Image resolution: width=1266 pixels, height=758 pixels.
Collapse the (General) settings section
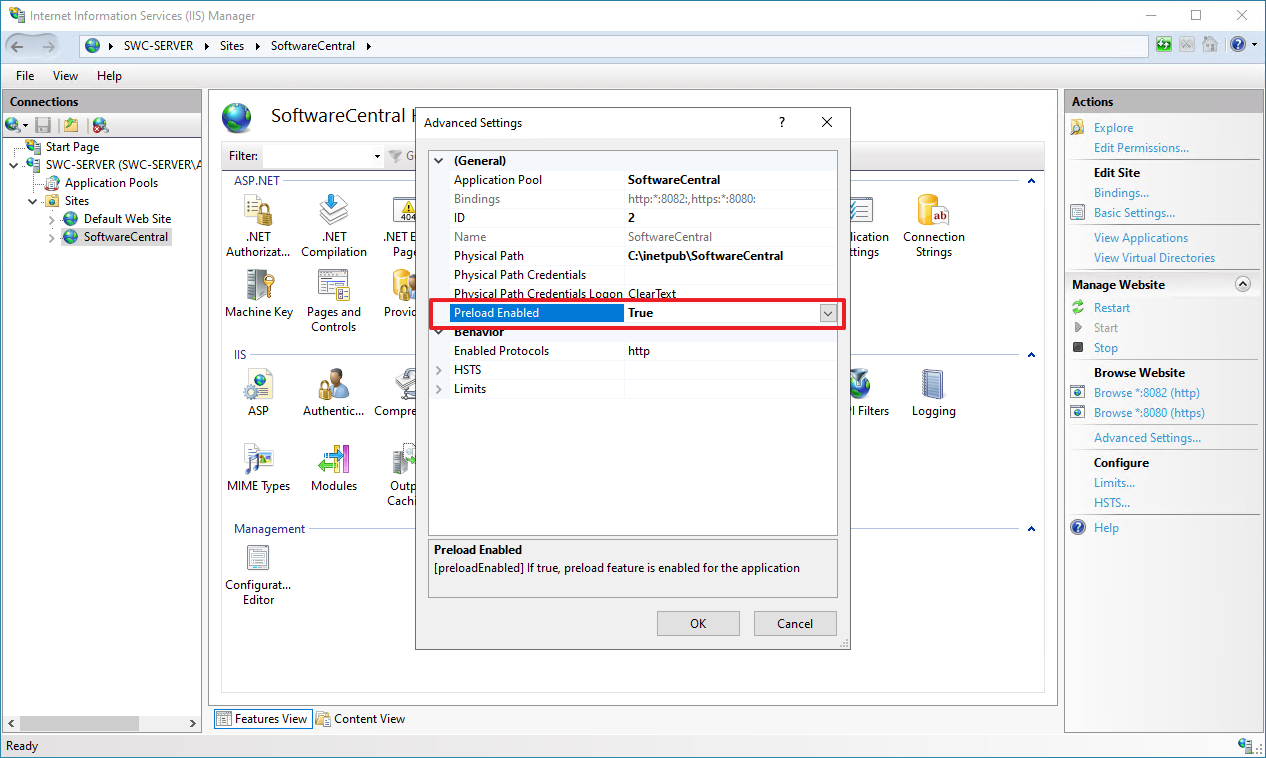[x=438, y=161]
